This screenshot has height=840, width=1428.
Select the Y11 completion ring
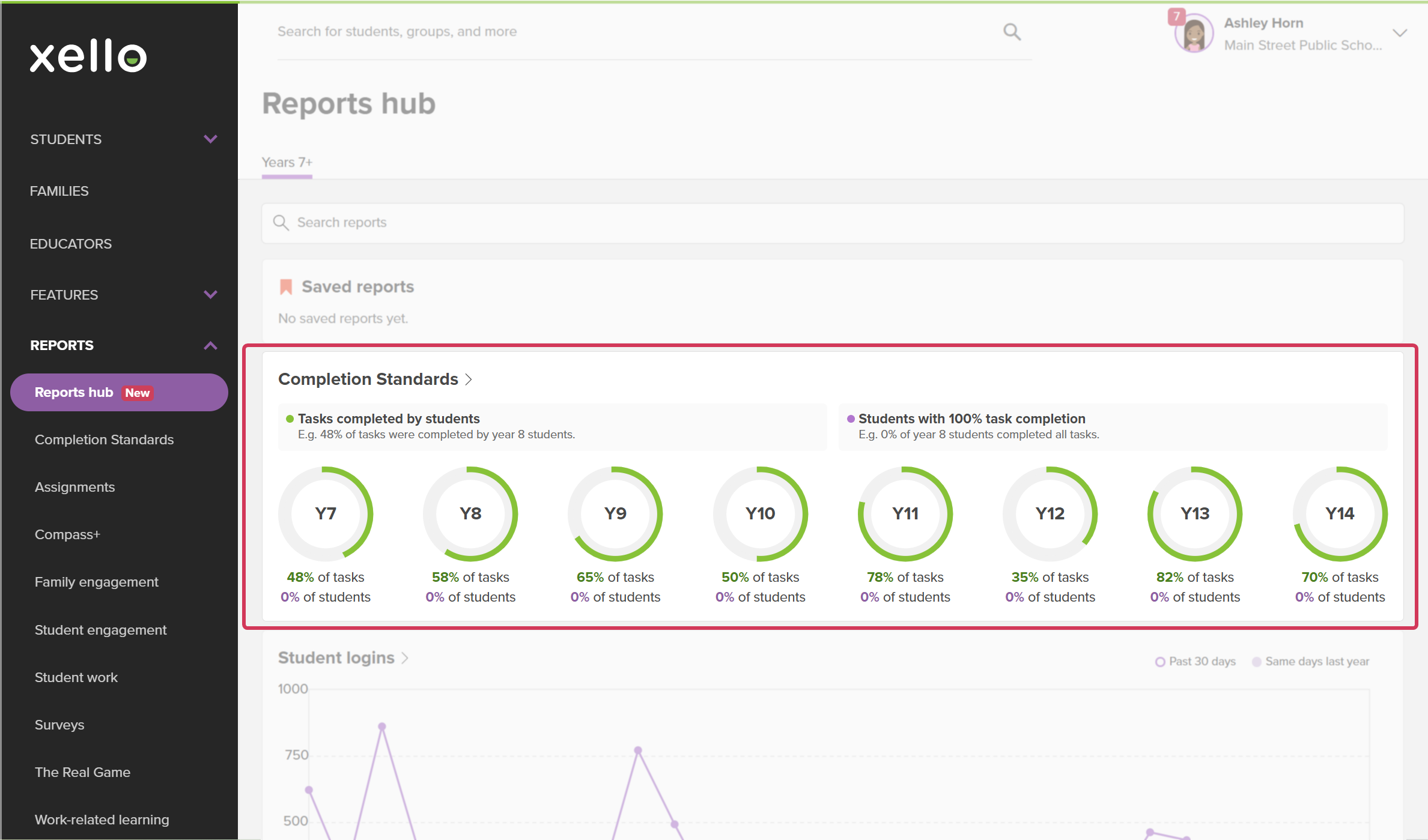pos(905,514)
